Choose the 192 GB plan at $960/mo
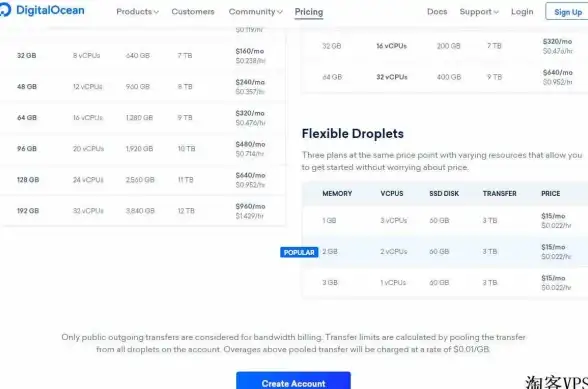Viewport: 588px width, 389px height. pyautogui.click(x=142, y=211)
